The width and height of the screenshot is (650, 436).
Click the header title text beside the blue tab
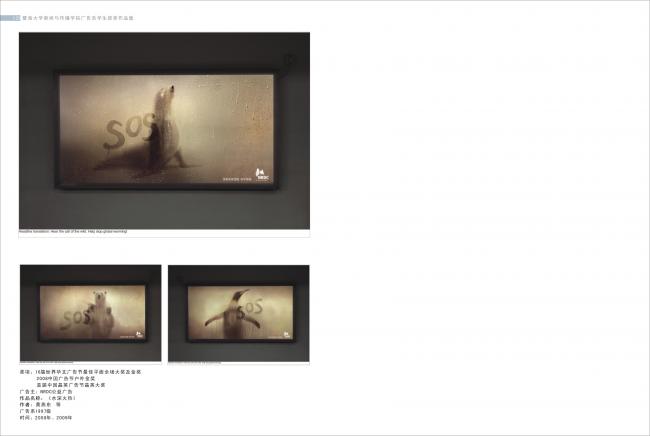(x=78, y=18)
